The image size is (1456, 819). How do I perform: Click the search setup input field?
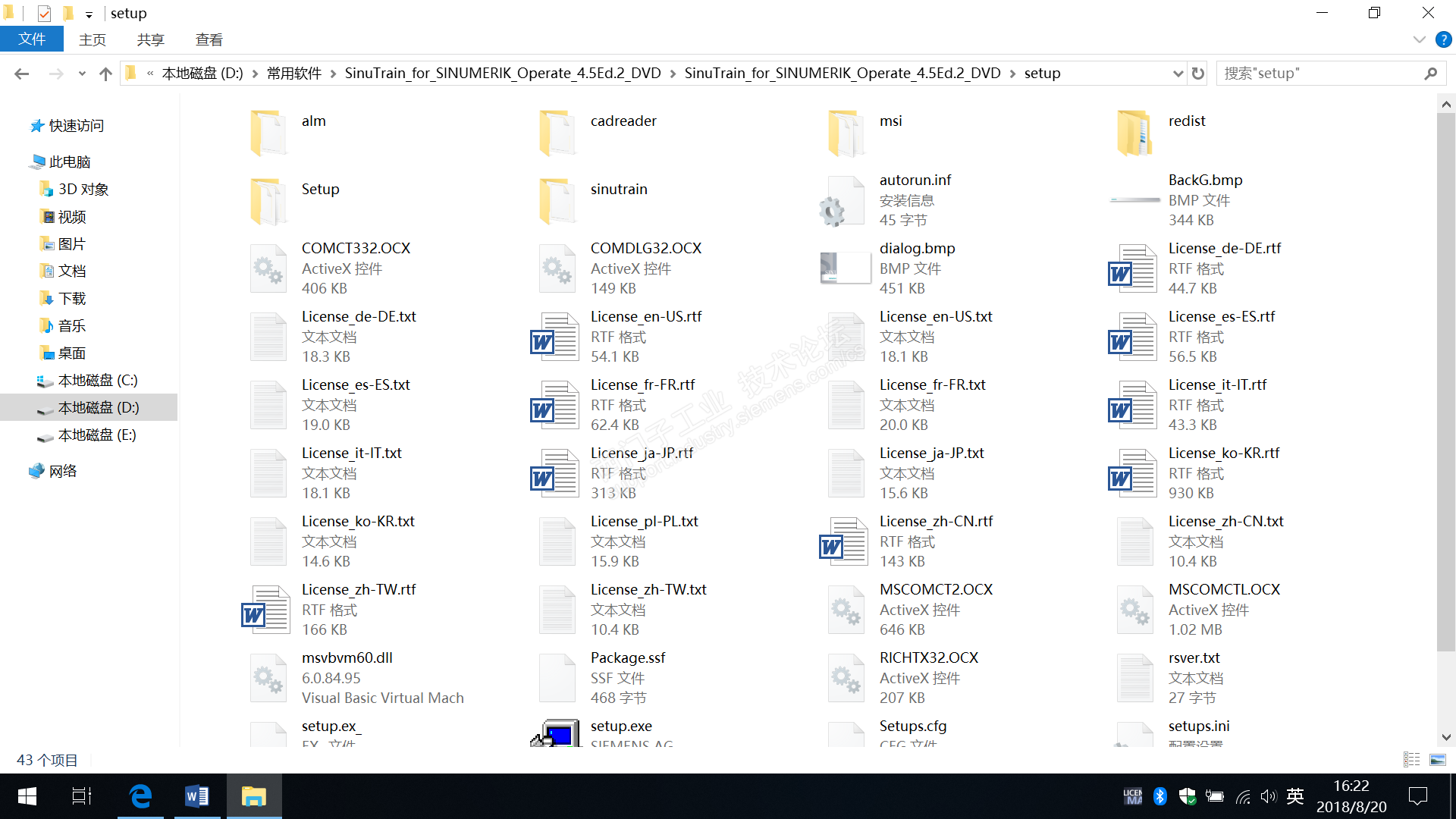[x=1319, y=74]
